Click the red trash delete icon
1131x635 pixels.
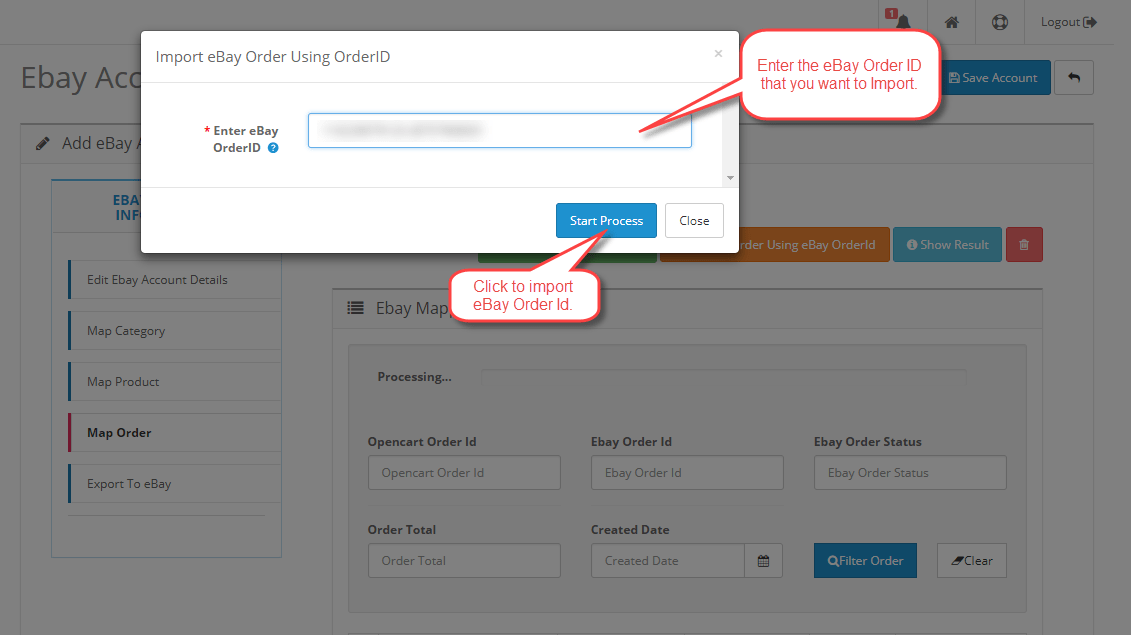1024,244
